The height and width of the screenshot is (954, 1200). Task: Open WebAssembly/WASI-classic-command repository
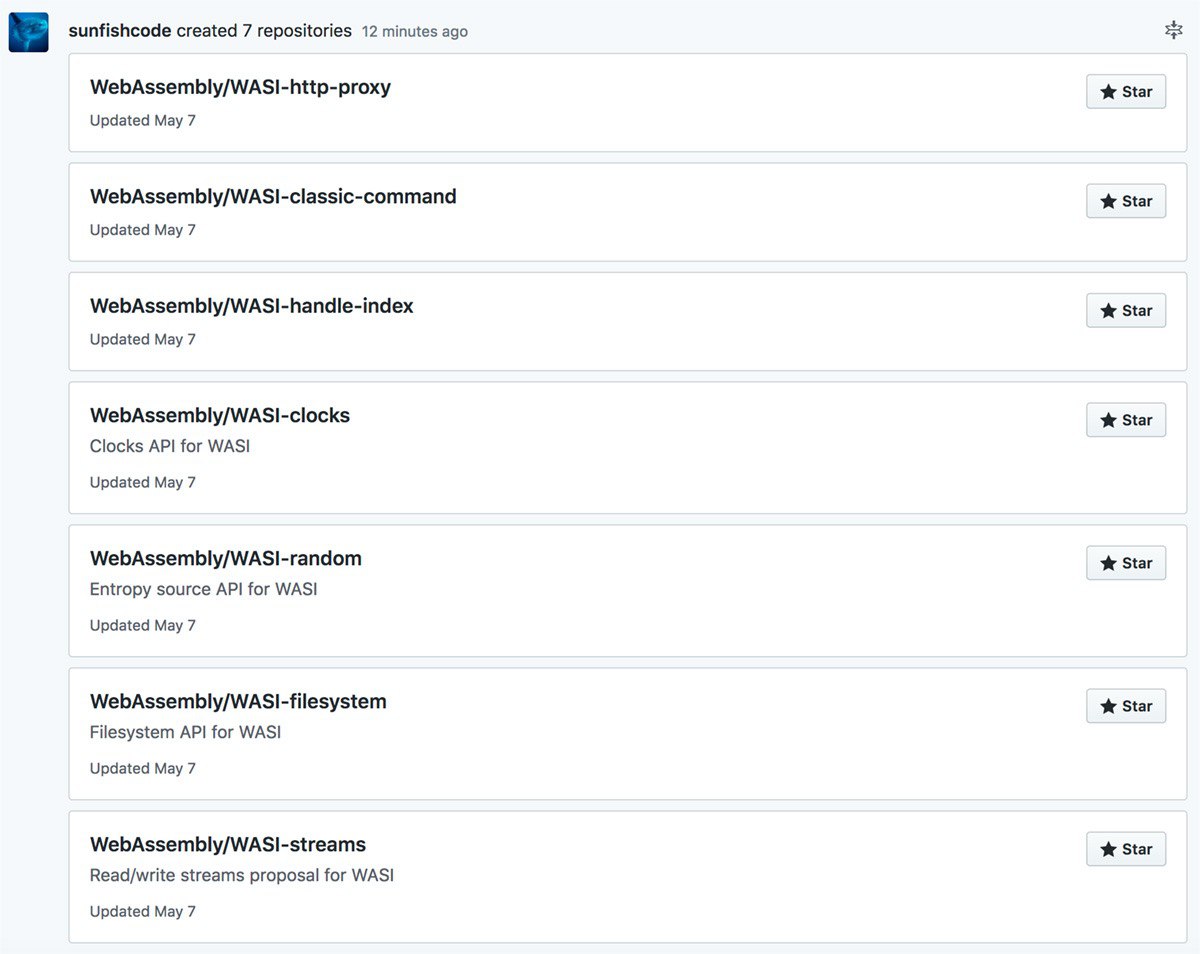coord(273,197)
